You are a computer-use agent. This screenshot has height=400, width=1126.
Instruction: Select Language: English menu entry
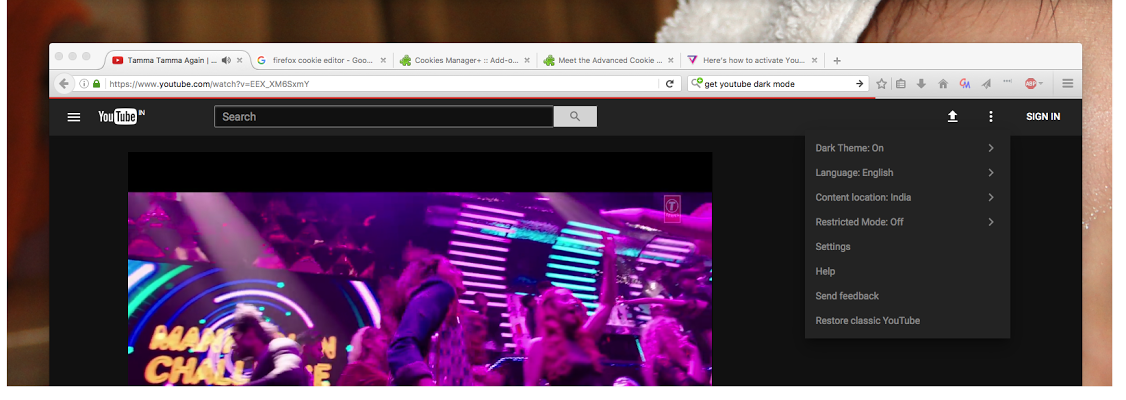click(x=907, y=172)
